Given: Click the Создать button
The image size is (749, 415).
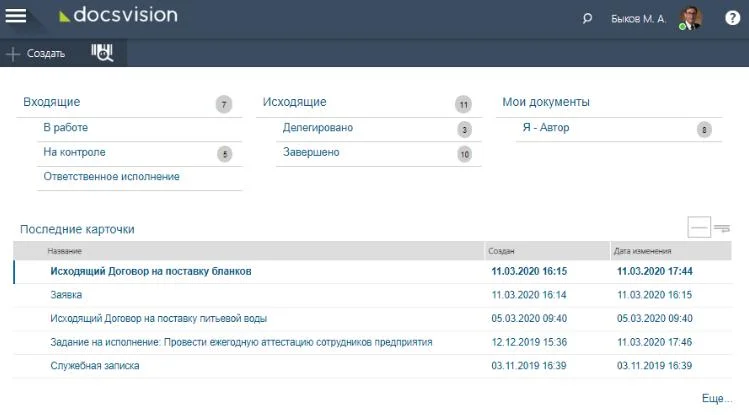Looking at the screenshot, I should coord(36,53).
